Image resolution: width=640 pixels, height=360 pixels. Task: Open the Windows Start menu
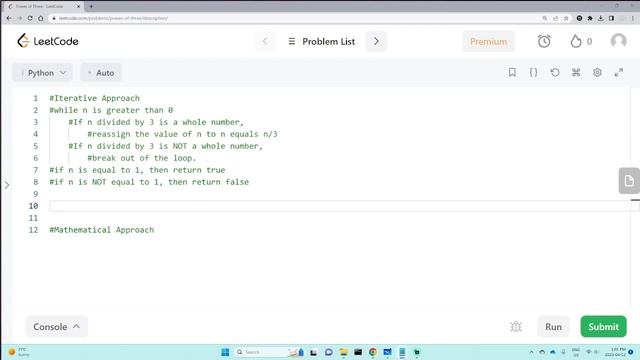click(x=225, y=352)
